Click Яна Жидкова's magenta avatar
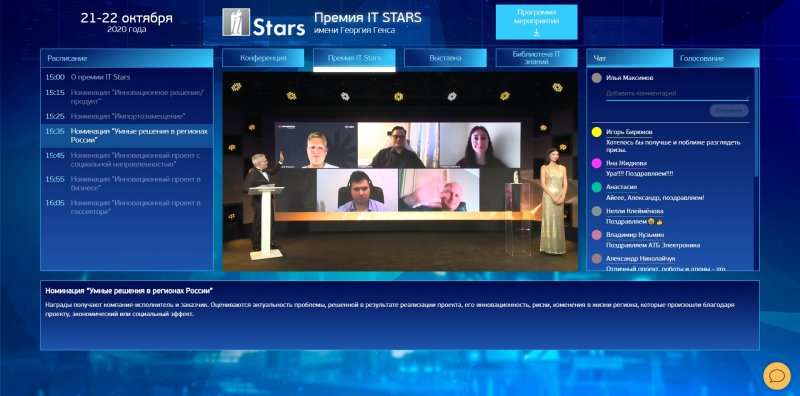The image size is (800, 396). click(x=596, y=163)
